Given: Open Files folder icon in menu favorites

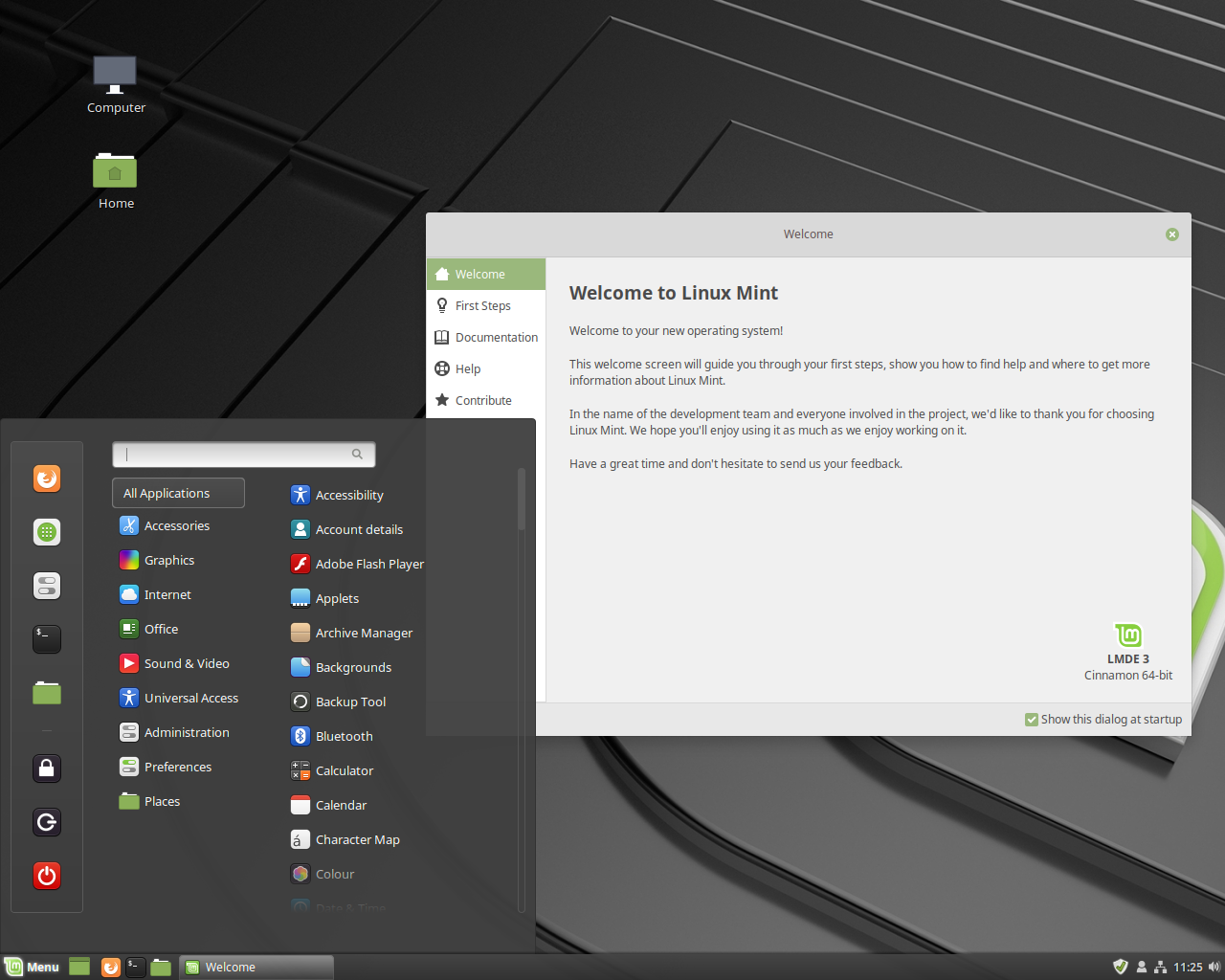Looking at the screenshot, I should (x=47, y=692).
